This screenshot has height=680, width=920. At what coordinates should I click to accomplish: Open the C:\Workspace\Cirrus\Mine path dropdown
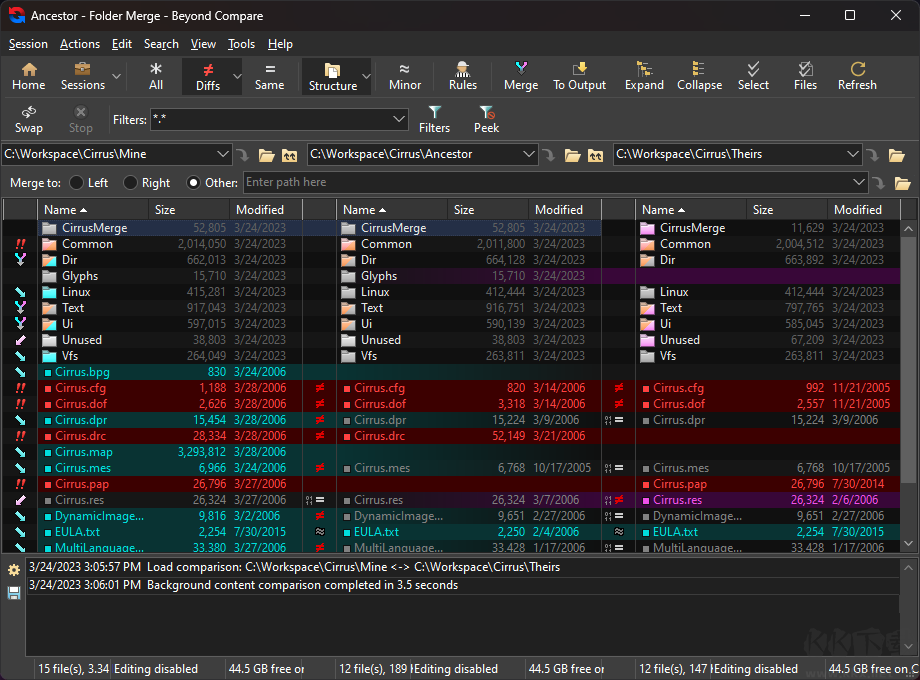coord(222,155)
